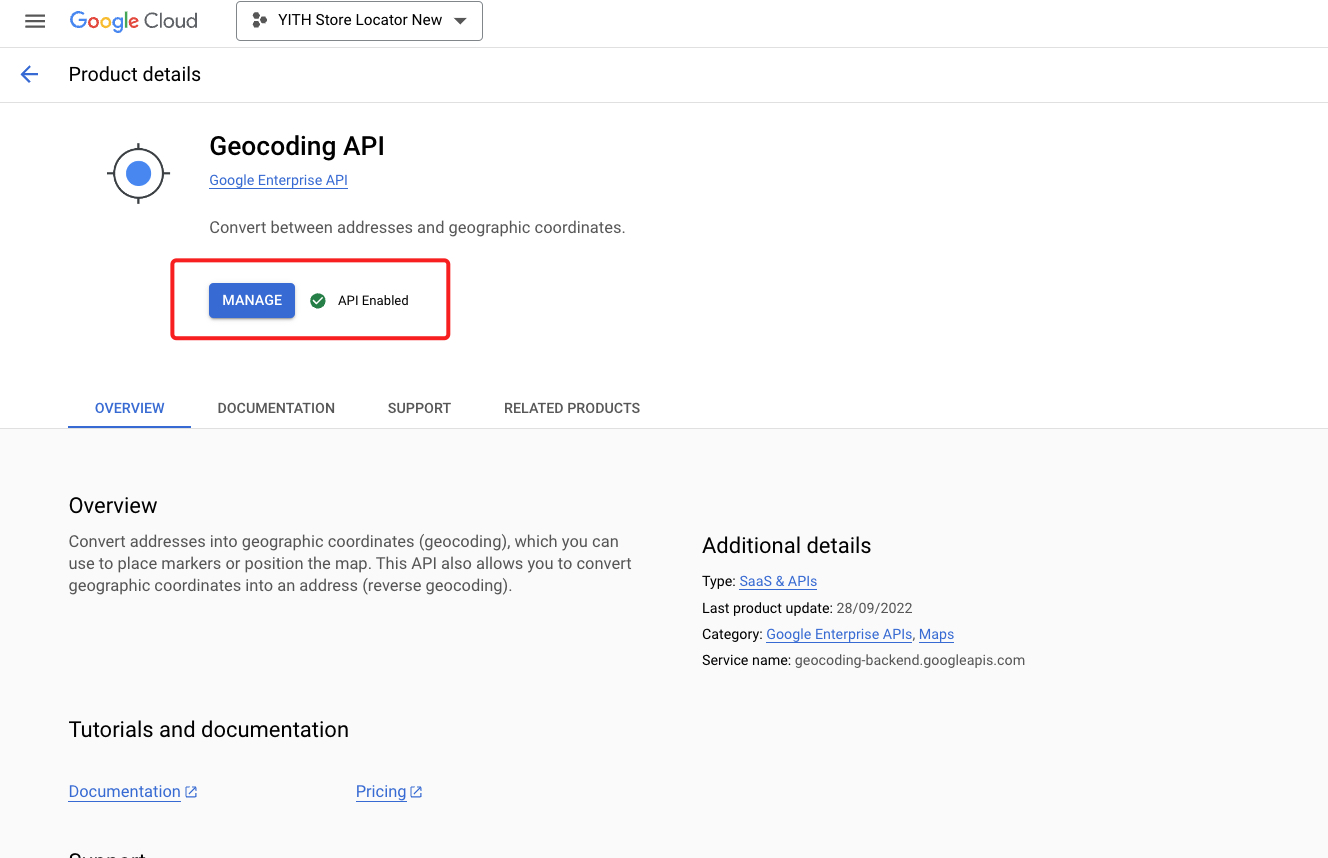Click the project selector hexagon icon
Viewport: 1328px width, 858px height.
point(260,20)
